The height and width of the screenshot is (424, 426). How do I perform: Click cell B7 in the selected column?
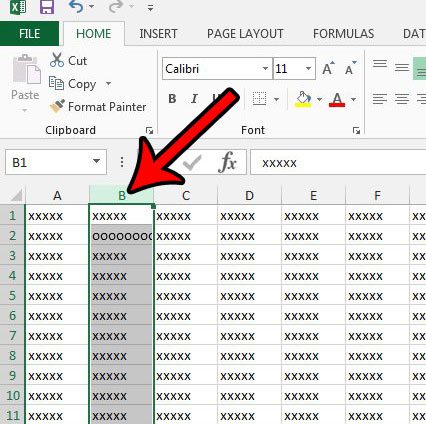(x=121, y=335)
